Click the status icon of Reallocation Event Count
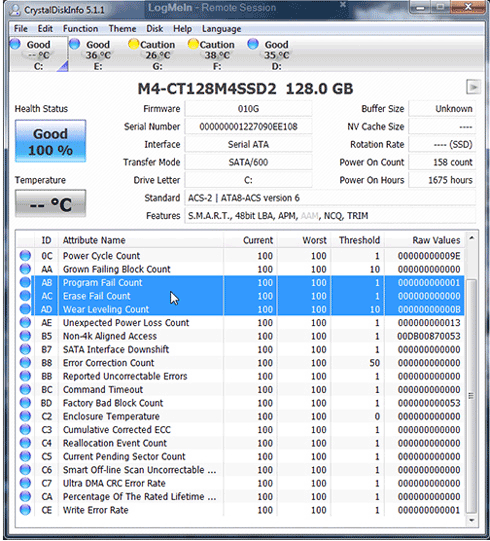490x541 pixels. [25, 443]
